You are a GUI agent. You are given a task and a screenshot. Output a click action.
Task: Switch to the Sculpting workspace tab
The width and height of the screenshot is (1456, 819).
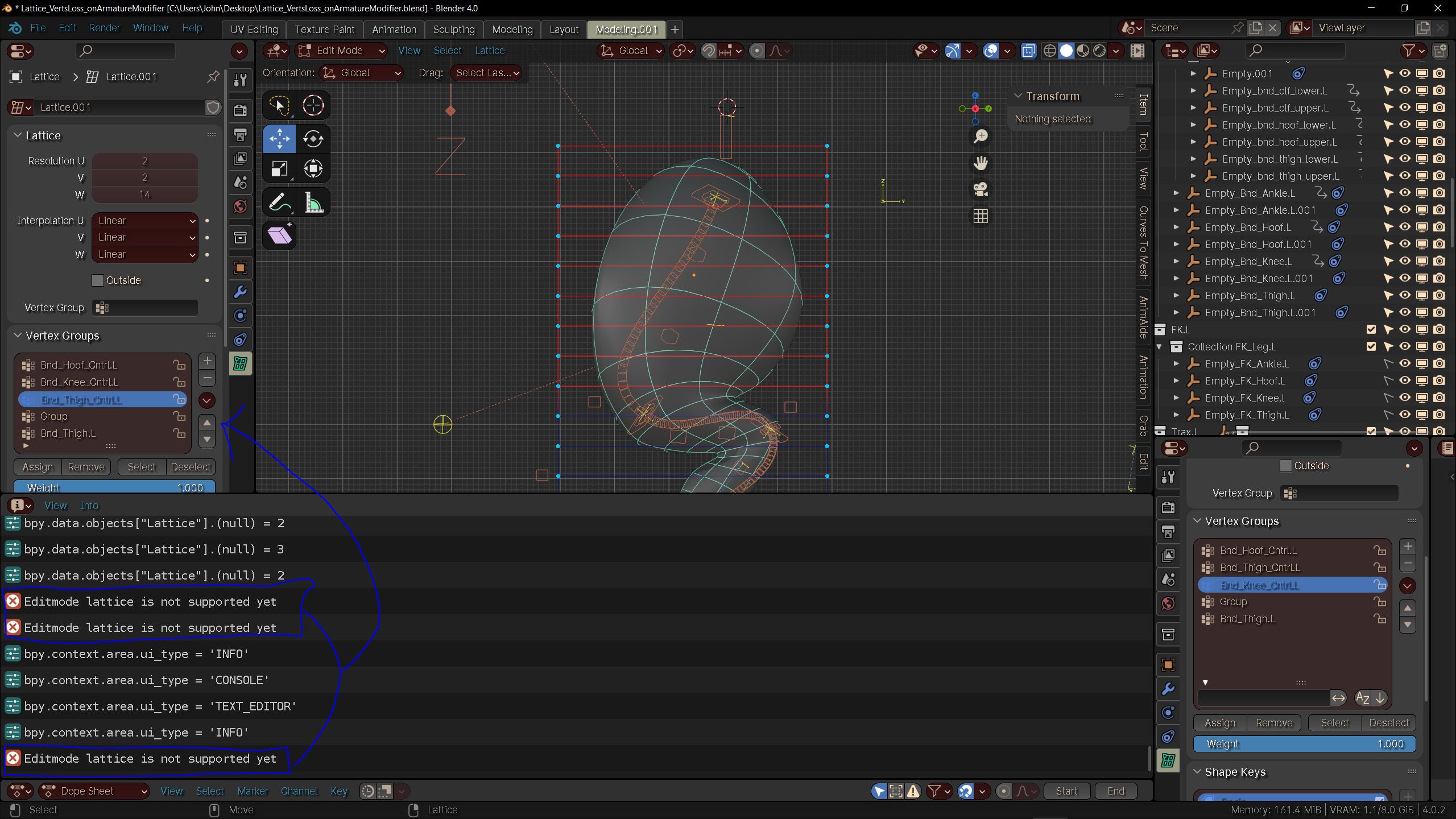[453, 30]
